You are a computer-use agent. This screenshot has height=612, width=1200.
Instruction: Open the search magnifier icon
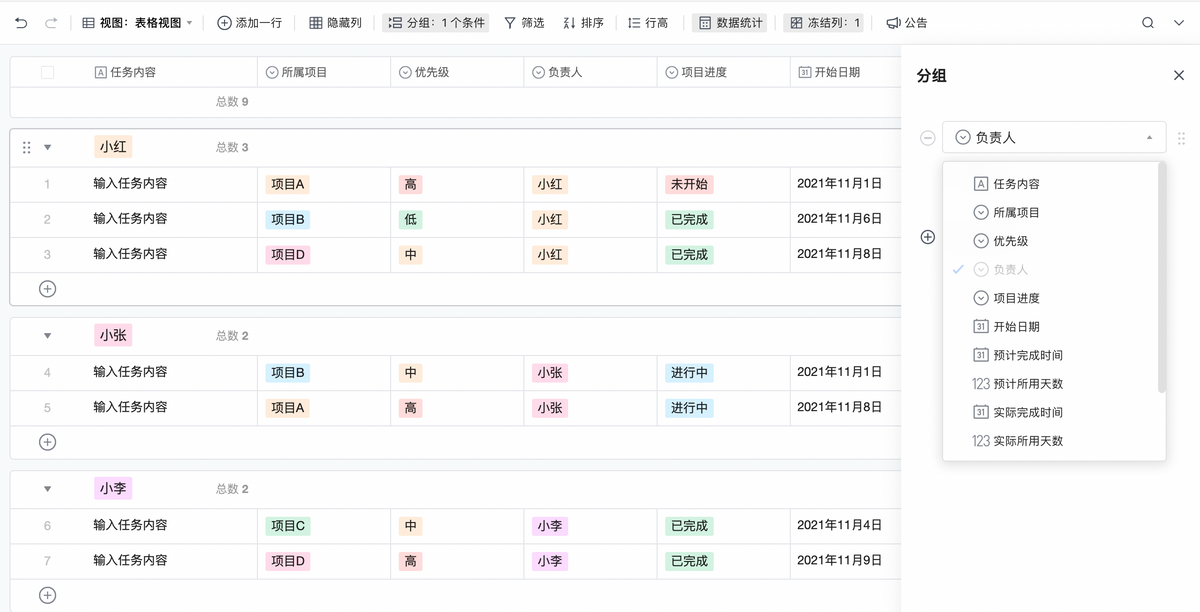pos(1148,22)
